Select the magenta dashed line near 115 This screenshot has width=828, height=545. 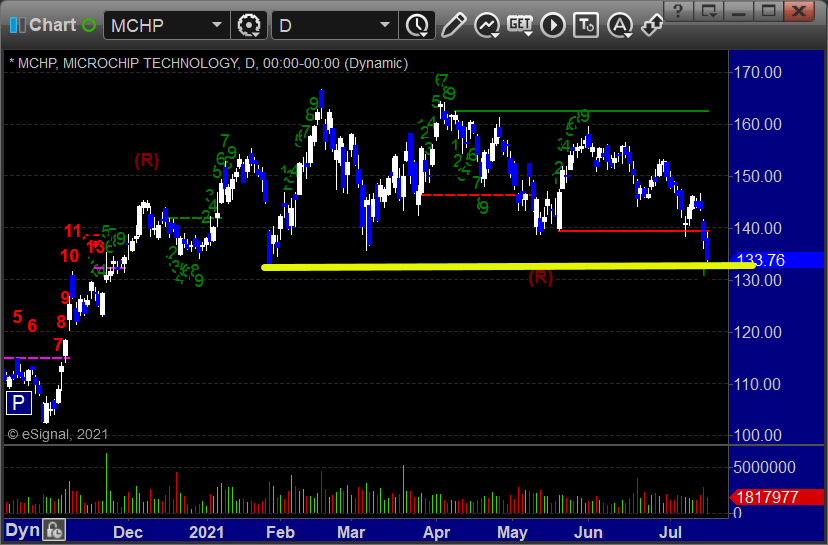(36, 358)
